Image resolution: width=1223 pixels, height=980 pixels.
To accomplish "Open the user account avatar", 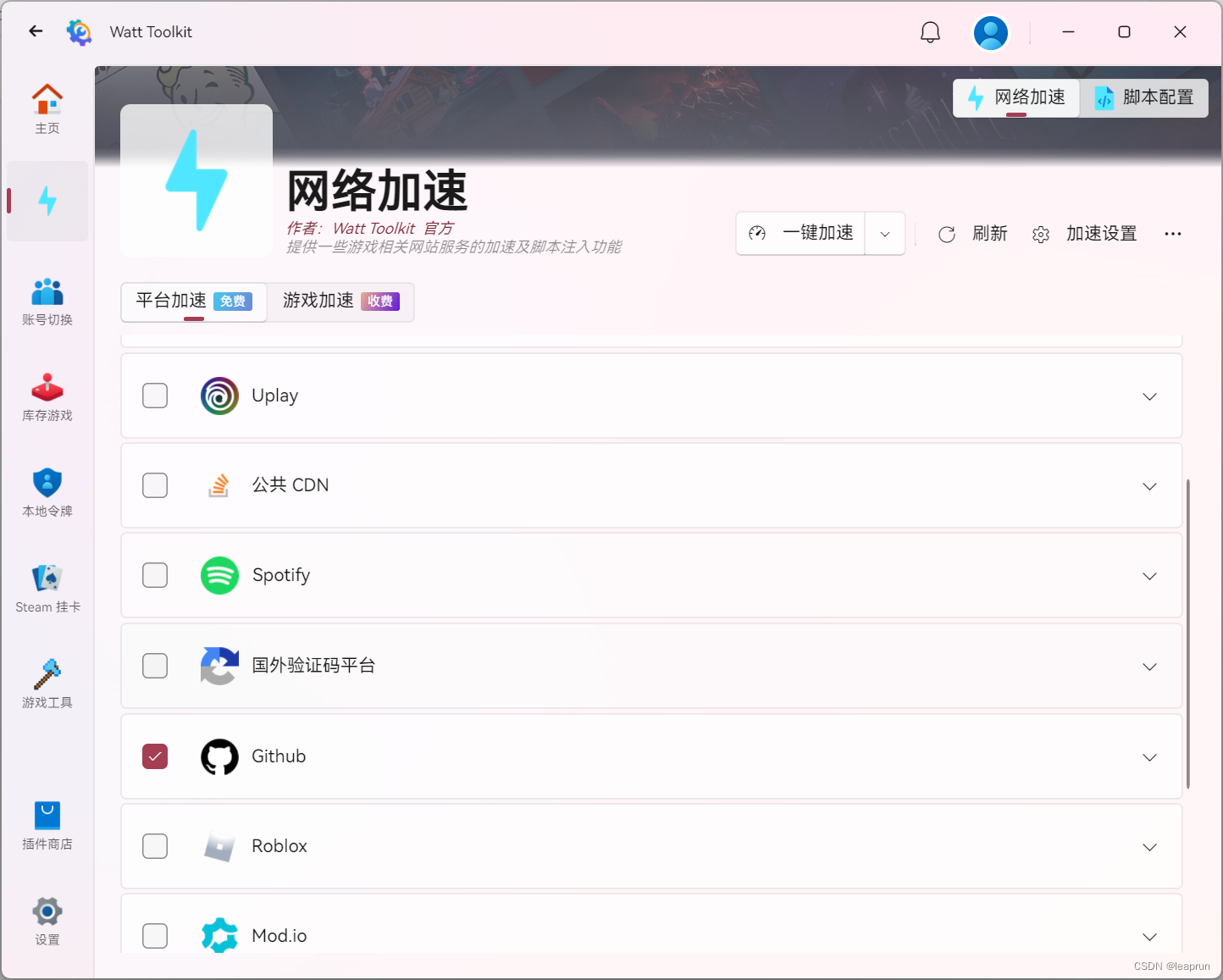I will 991,33.
